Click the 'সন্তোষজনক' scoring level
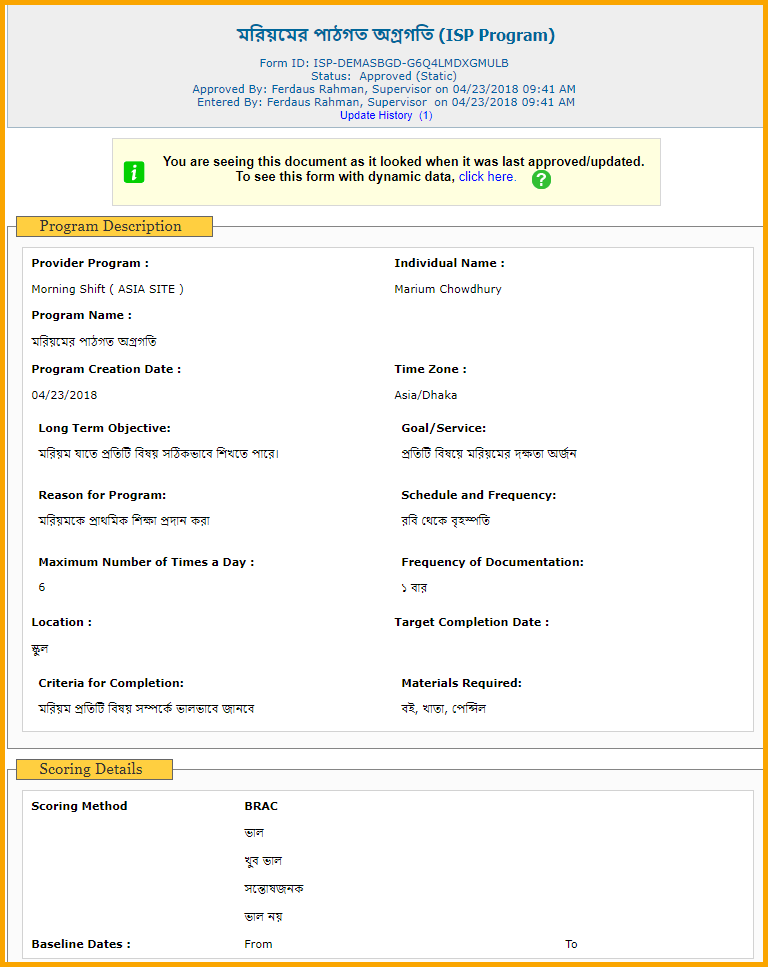The height and width of the screenshot is (967, 768). point(274,889)
